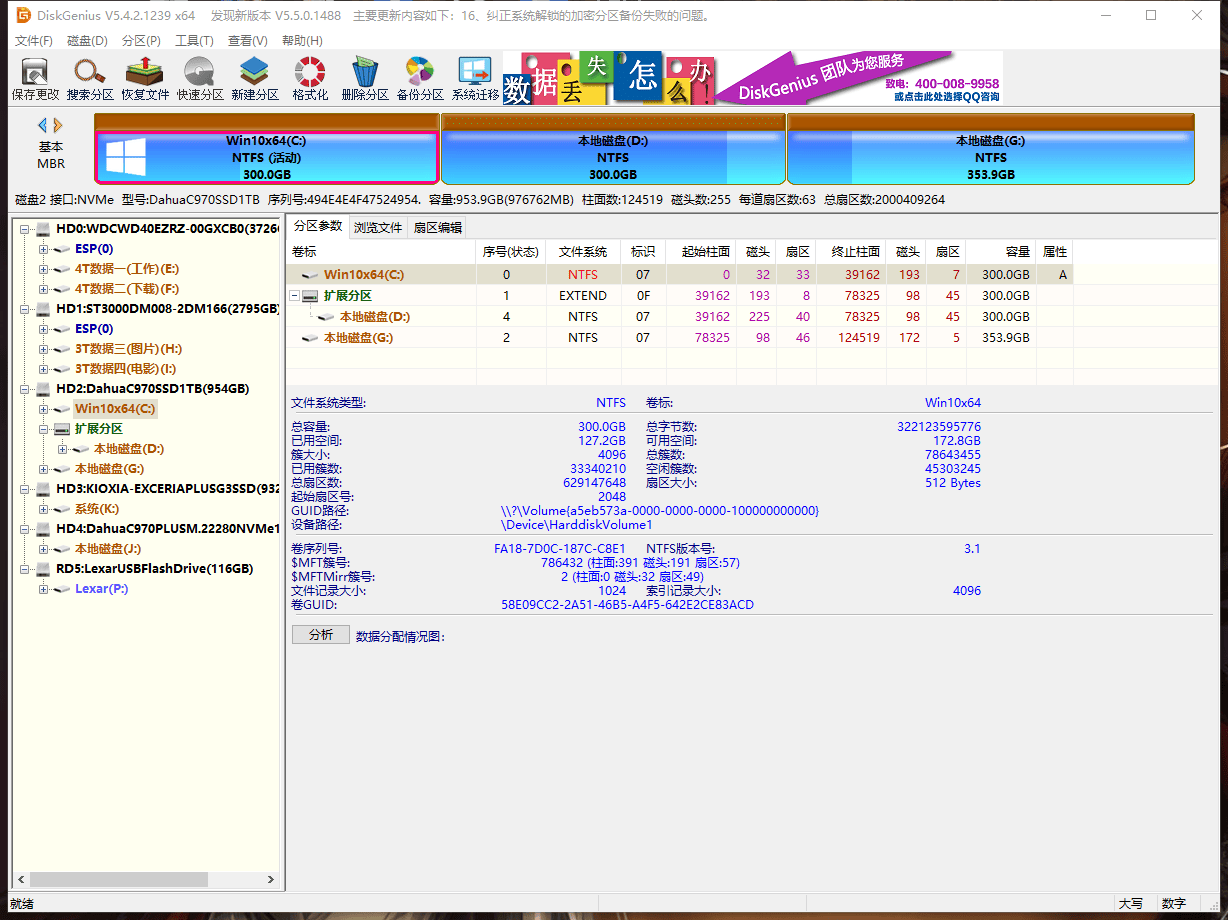Image resolution: width=1228 pixels, height=920 pixels.
Task: Click the Windows logo on the C: partition bar
Action: pyautogui.click(x=126, y=157)
